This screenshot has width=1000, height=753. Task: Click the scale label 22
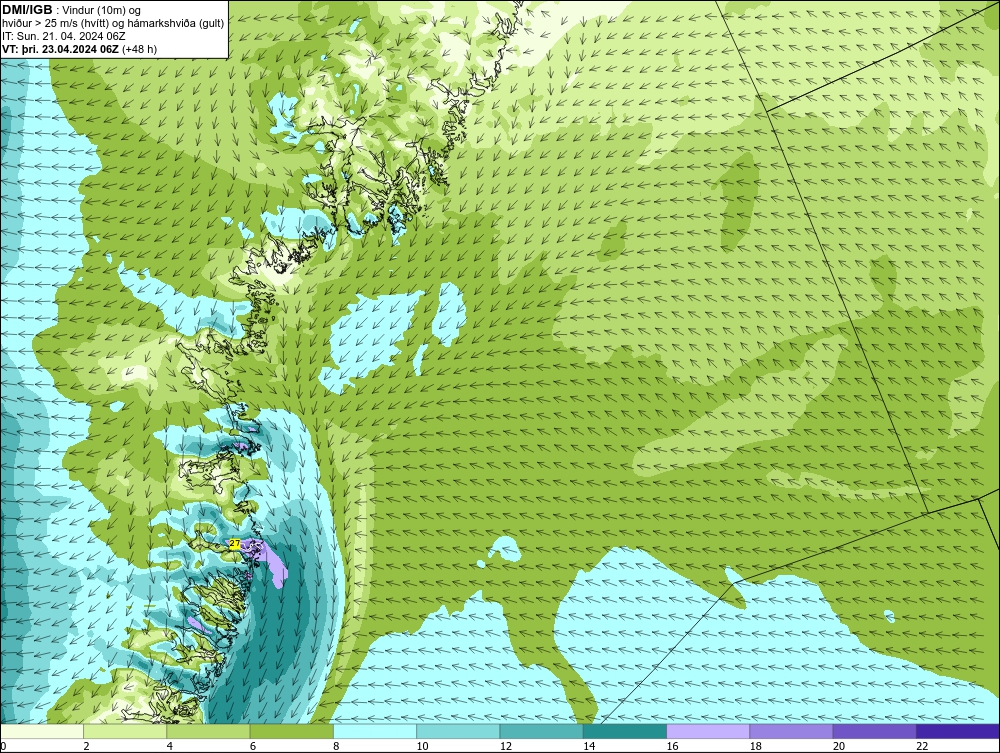pyautogui.click(x=922, y=746)
